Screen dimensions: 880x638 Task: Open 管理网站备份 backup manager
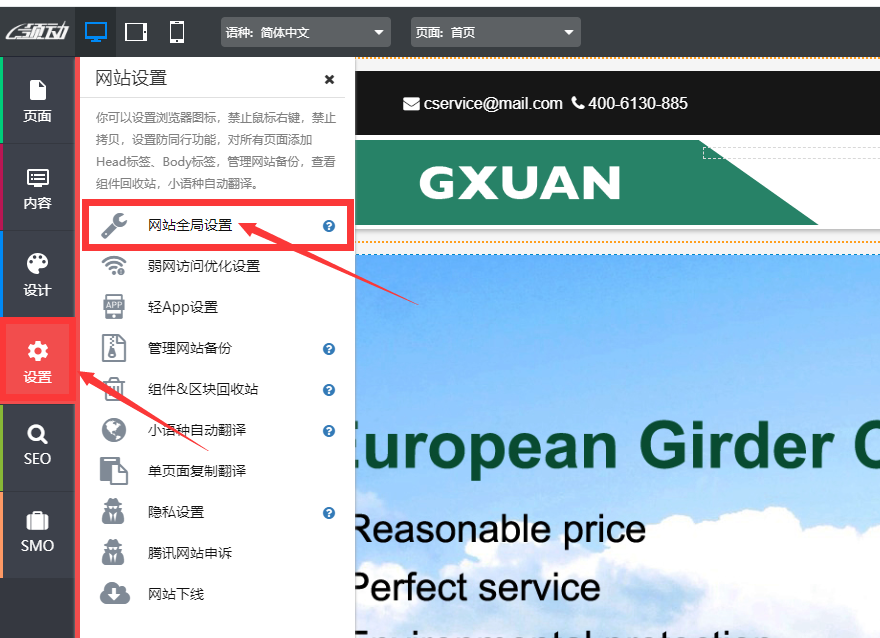tap(189, 348)
